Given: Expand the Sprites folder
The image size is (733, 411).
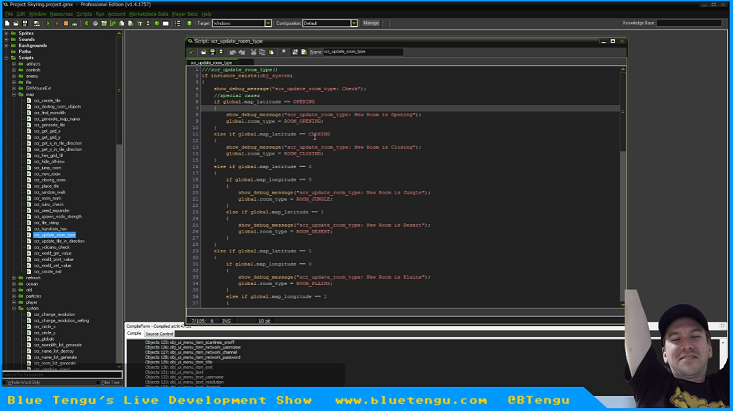Looking at the screenshot, I should point(6,33).
